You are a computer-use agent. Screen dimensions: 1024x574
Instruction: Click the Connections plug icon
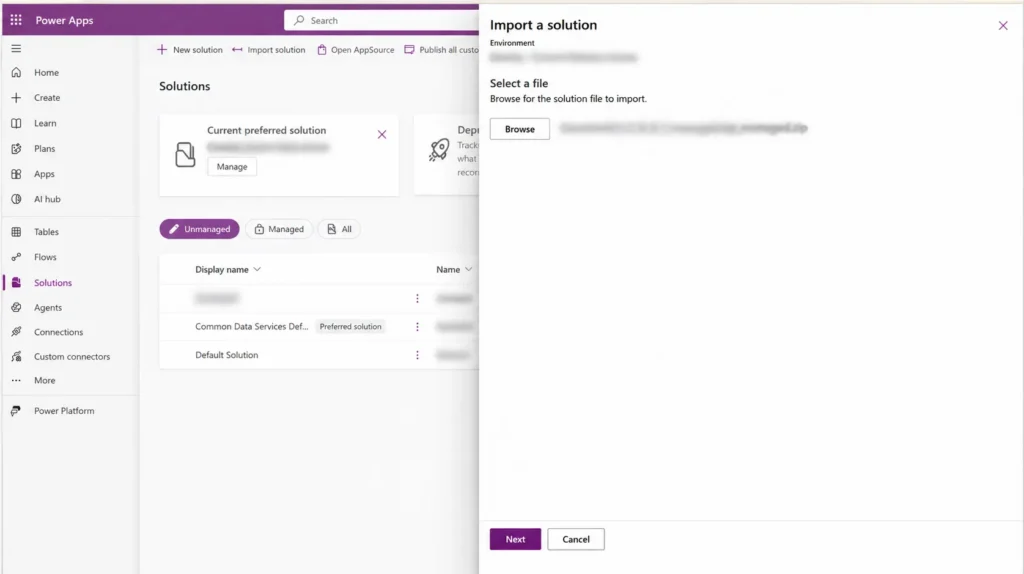pos(16,332)
